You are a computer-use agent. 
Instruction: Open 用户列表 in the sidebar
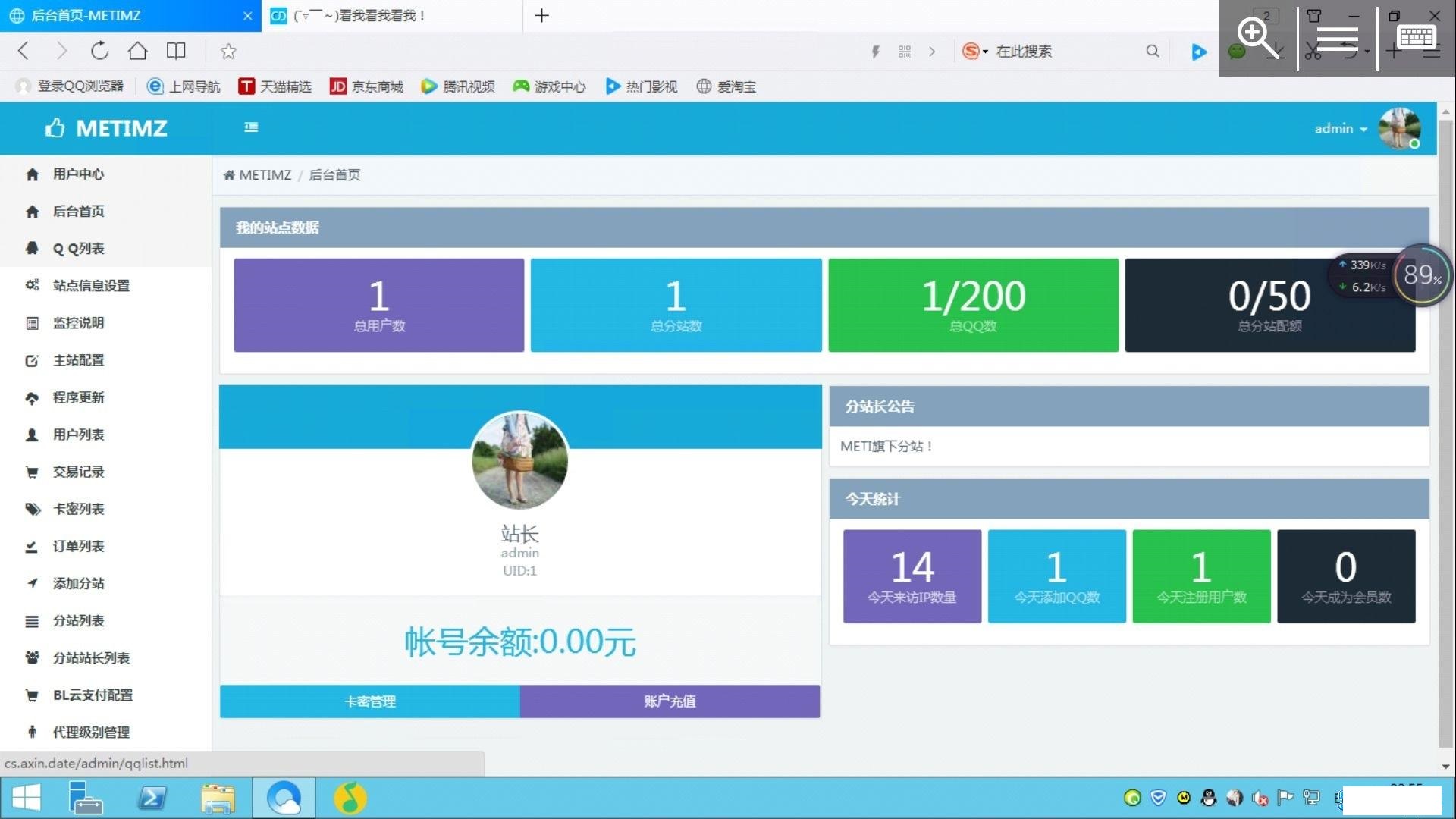point(78,435)
